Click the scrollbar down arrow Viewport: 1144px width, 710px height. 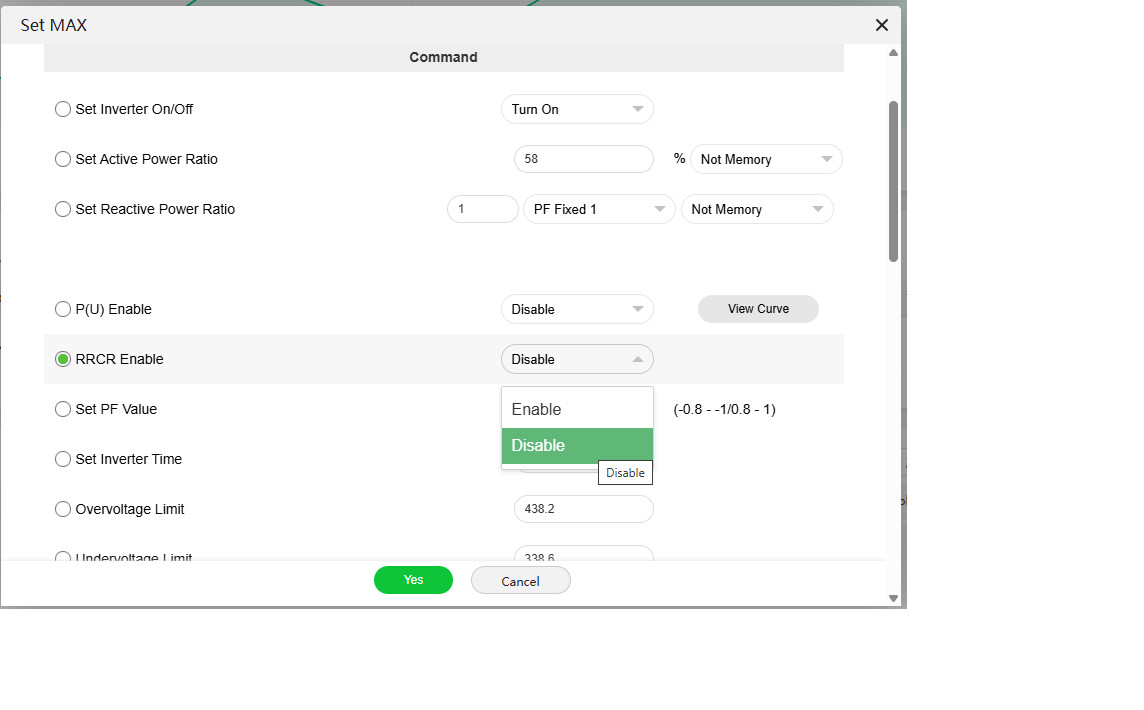point(893,598)
